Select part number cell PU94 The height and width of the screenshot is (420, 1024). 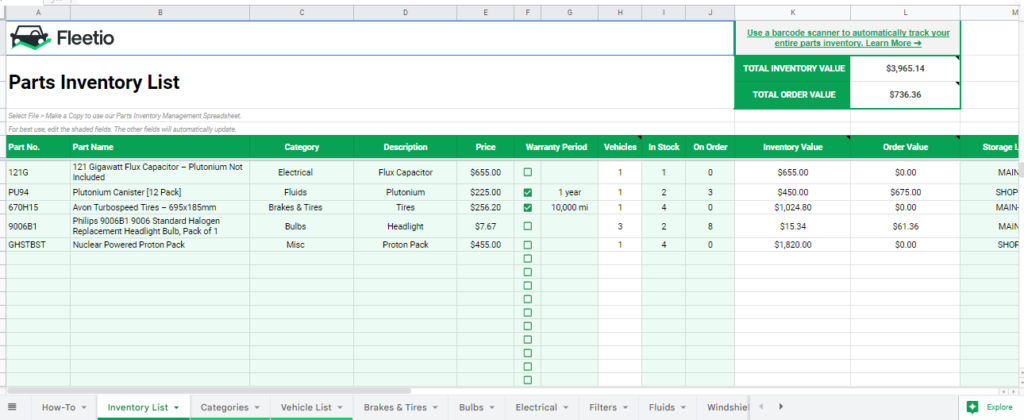[38, 193]
